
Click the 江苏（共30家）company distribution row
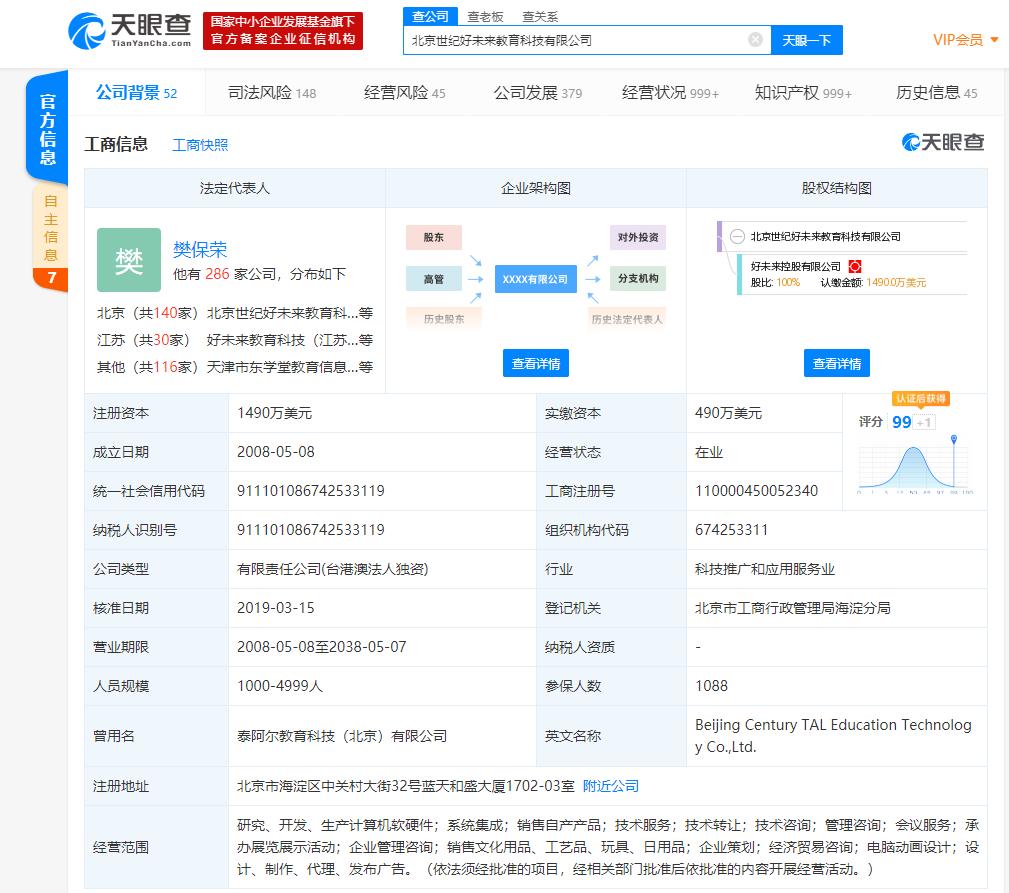click(234, 340)
